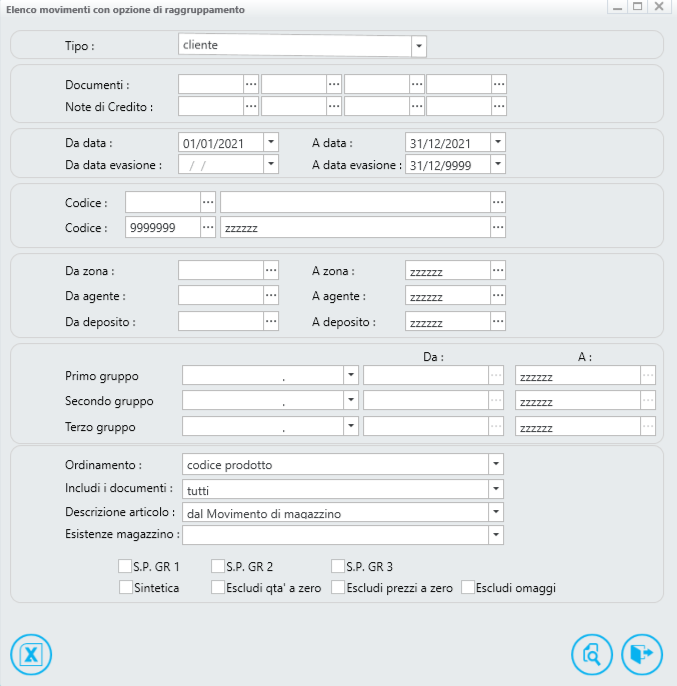Tick the Escludi omaggi checkbox

coord(468,588)
